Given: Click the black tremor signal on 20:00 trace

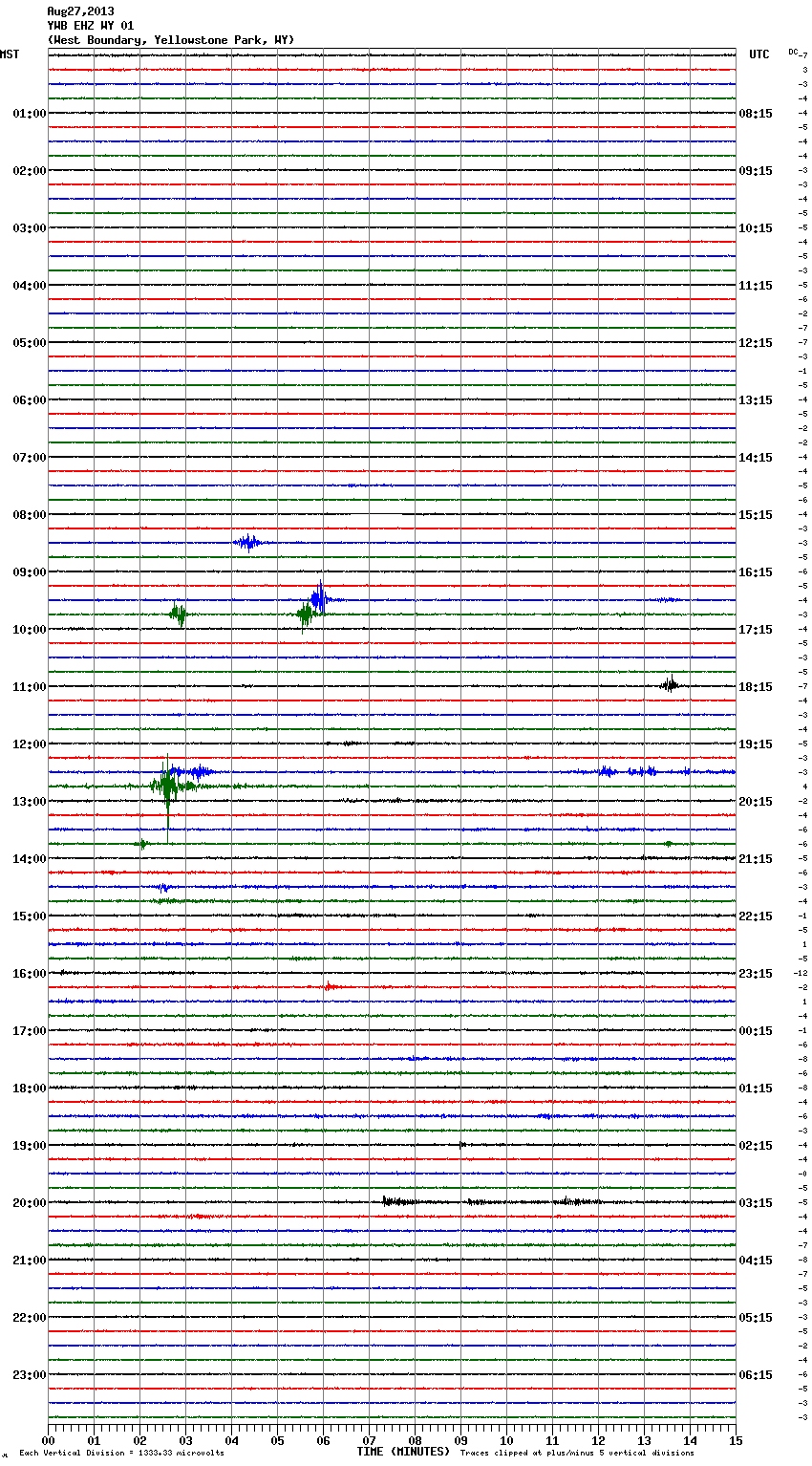Looking at the screenshot, I should click(492, 1201).
